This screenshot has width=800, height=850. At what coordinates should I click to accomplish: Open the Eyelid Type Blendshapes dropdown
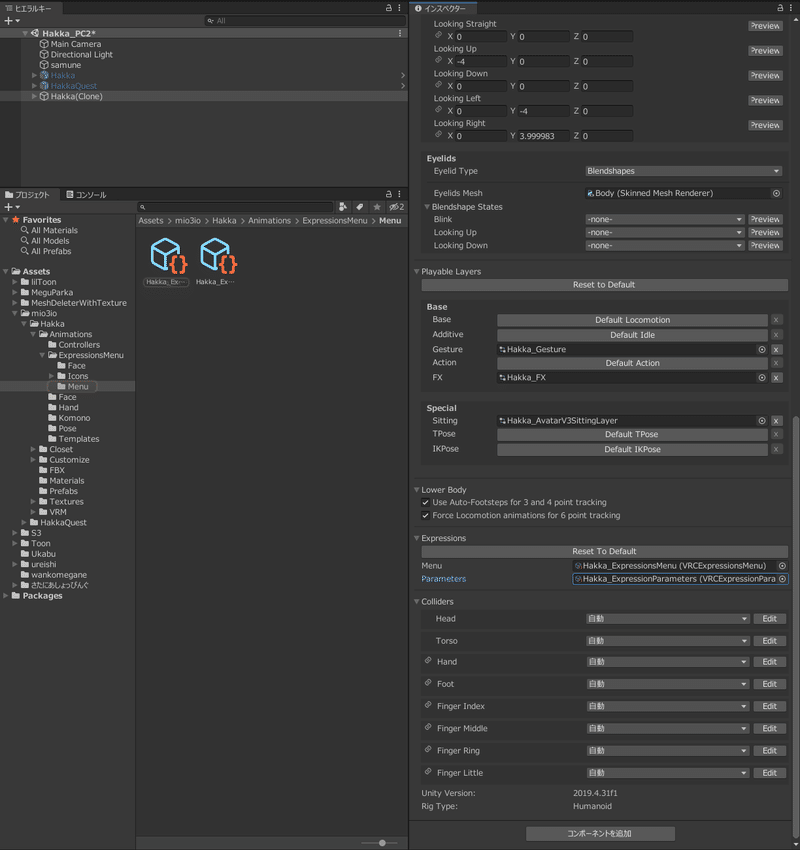[683, 171]
